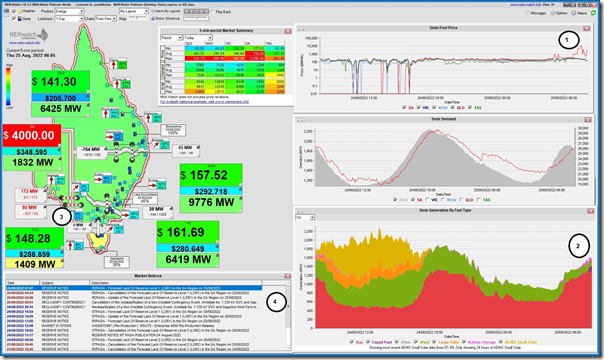Screen dimensions: 604x360
Task: Open the Lookback dropdown
Action: point(69,18)
